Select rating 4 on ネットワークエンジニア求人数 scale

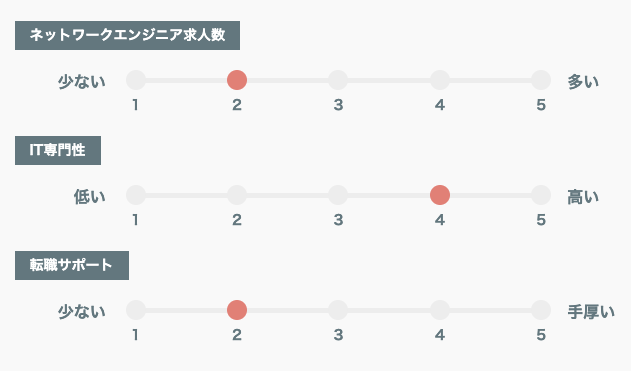point(440,80)
